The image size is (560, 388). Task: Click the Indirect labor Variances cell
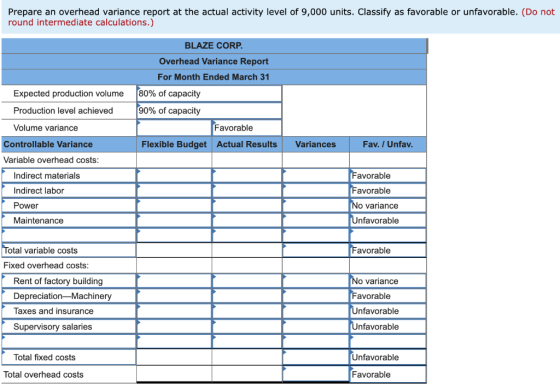click(x=316, y=191)
